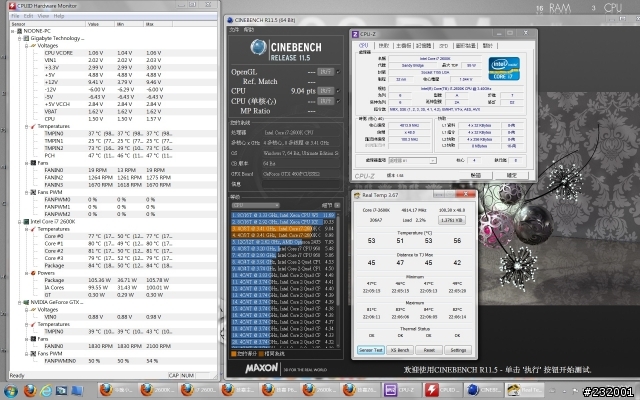Click the MAXON logo in Cinebench

coord(262,368)
